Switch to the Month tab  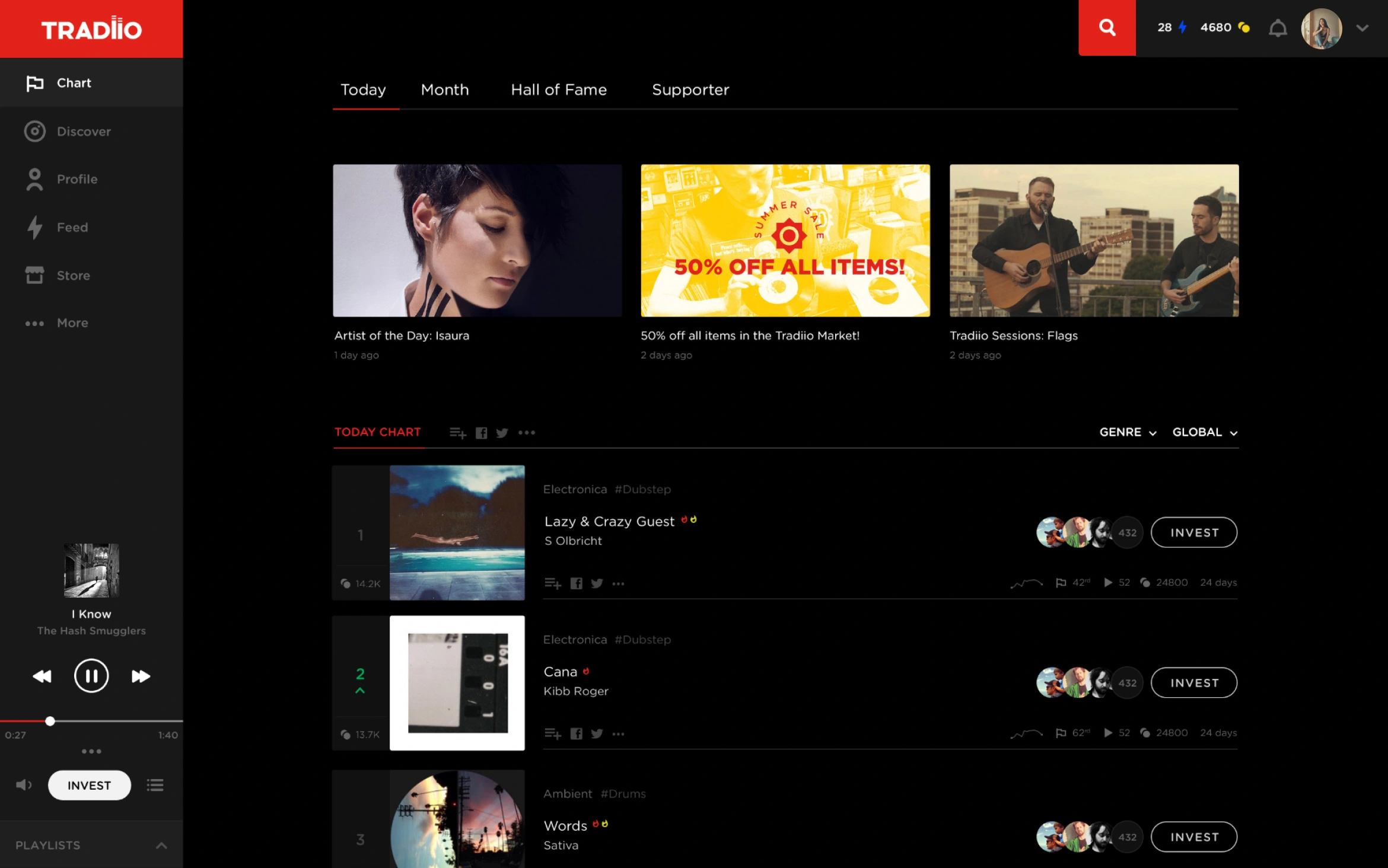pyautogui.click(x=444, y=90)
